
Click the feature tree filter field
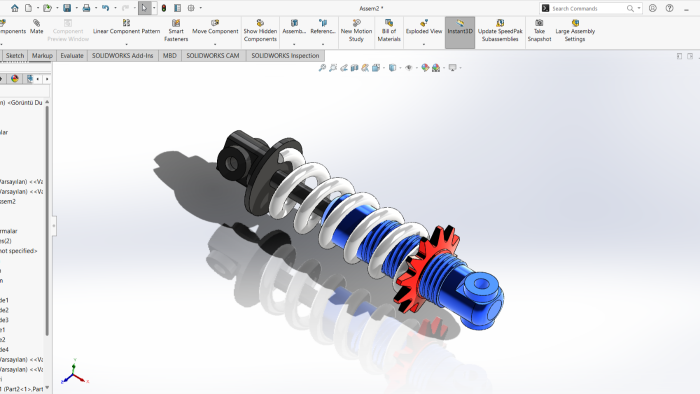click(25, 91)
